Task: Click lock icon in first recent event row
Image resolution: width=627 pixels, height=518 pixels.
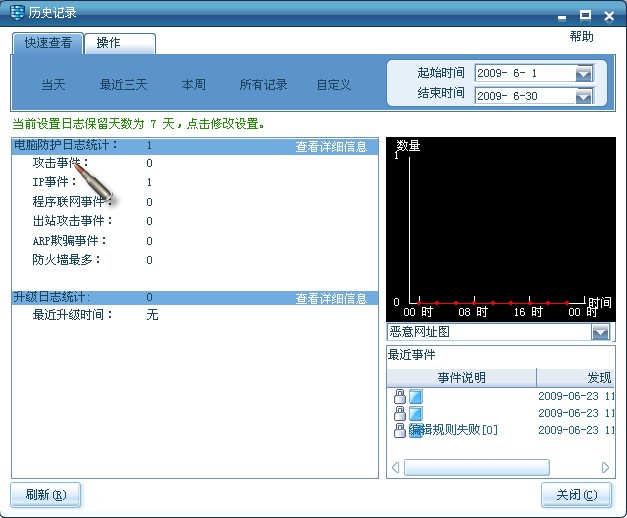Action: pos(400,396)
